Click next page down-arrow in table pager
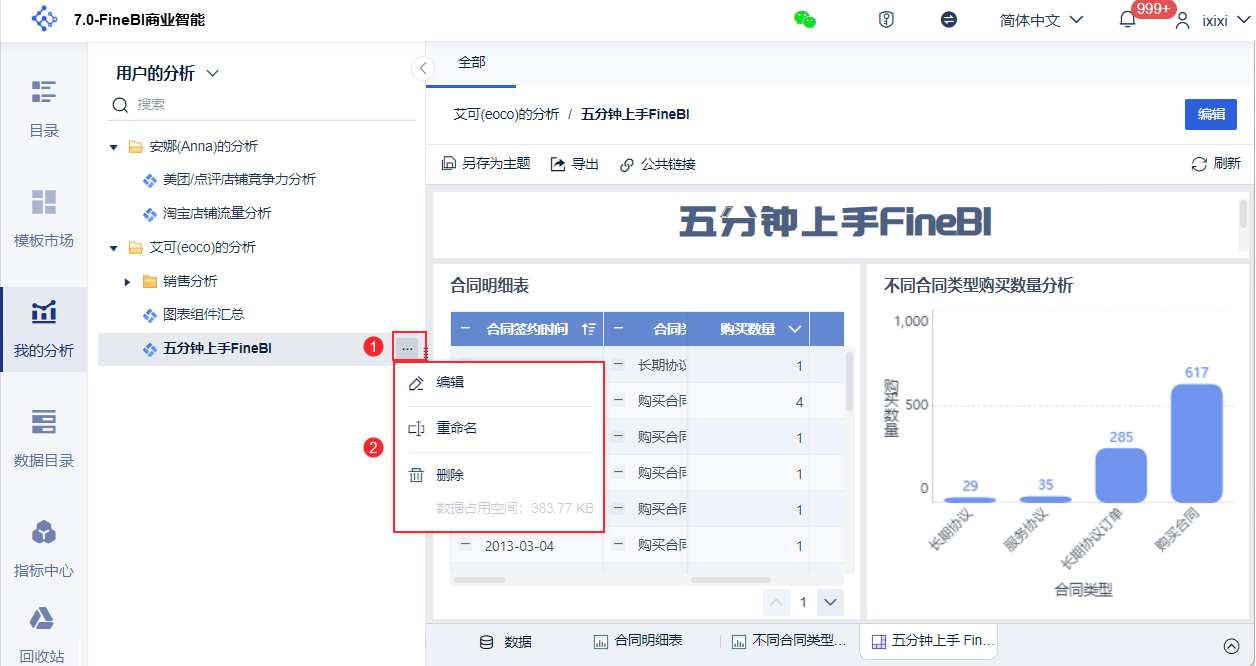The height and width of the screenshot is (666, 1256). (x=831, y=602)
